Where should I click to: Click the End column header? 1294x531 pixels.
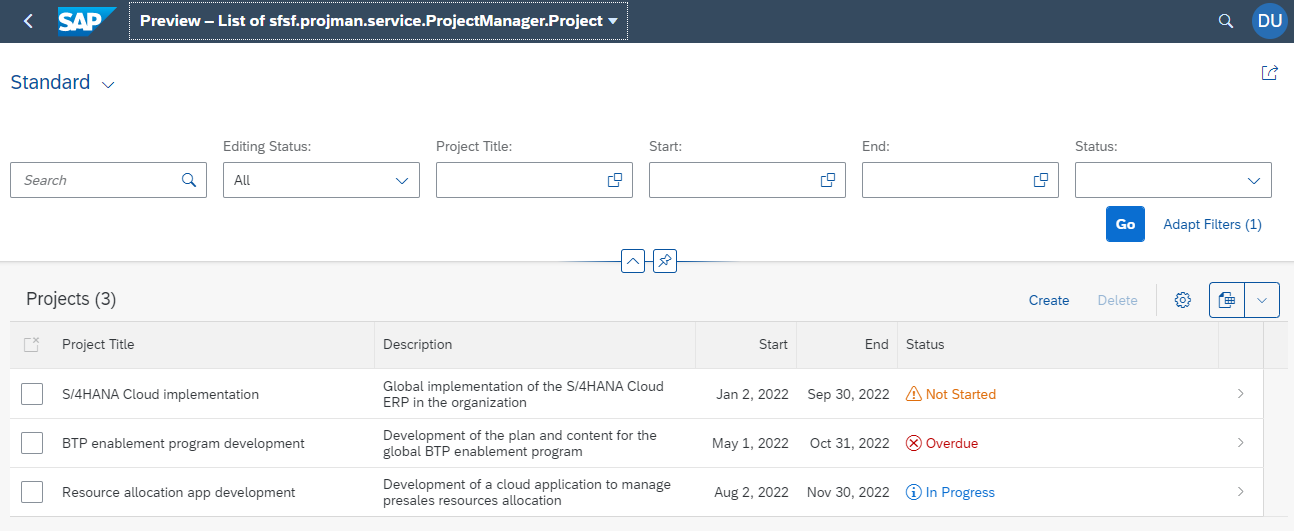(847, 344)
